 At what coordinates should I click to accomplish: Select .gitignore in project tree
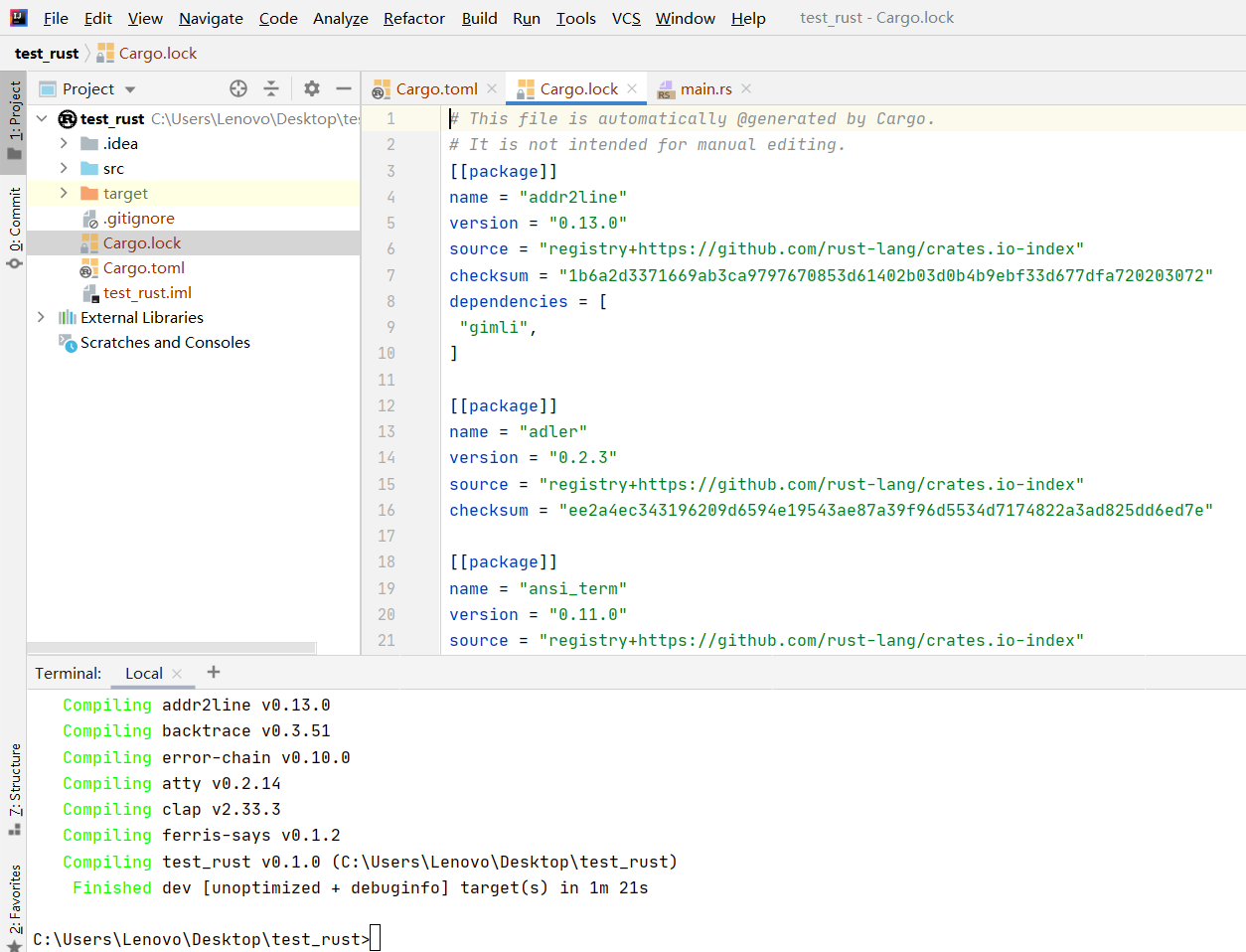point(139,218)
